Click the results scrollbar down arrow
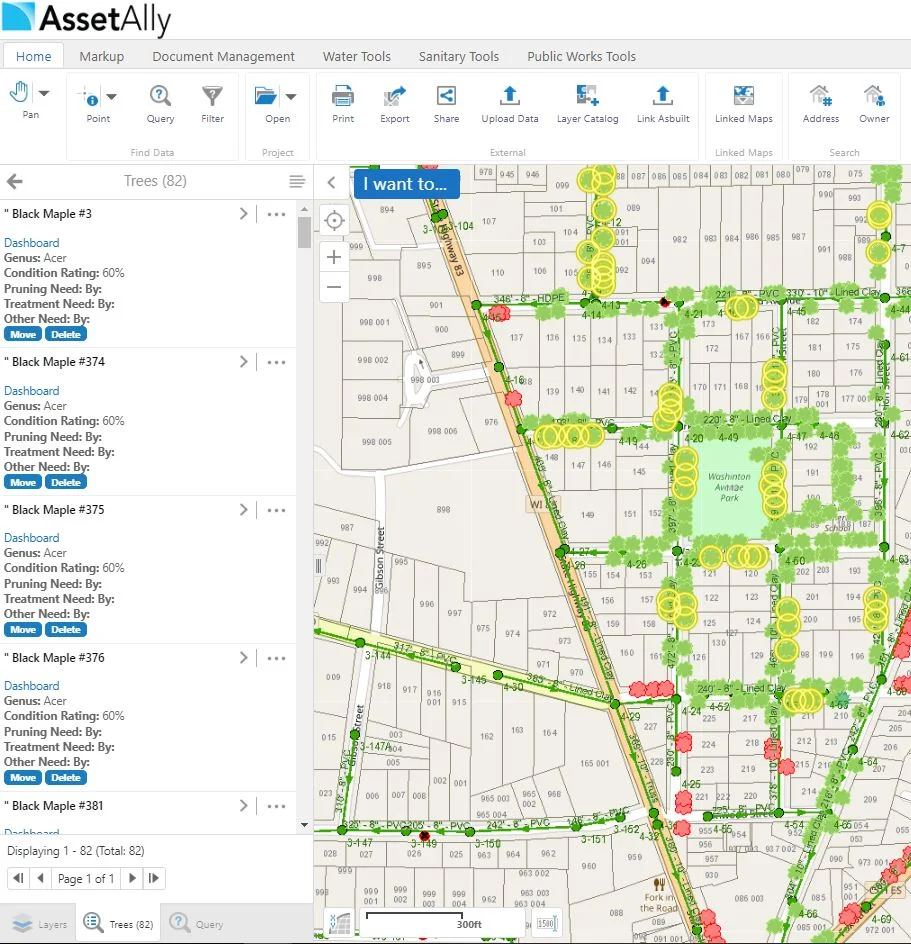Screen dimensions: 911x944 [x=304, y=825]
